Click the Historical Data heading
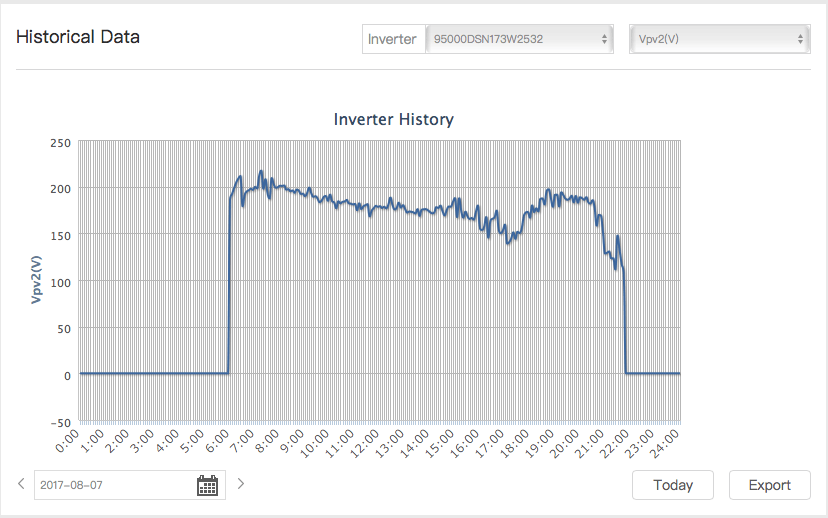The image size is (828, 518). coord(78,37)
